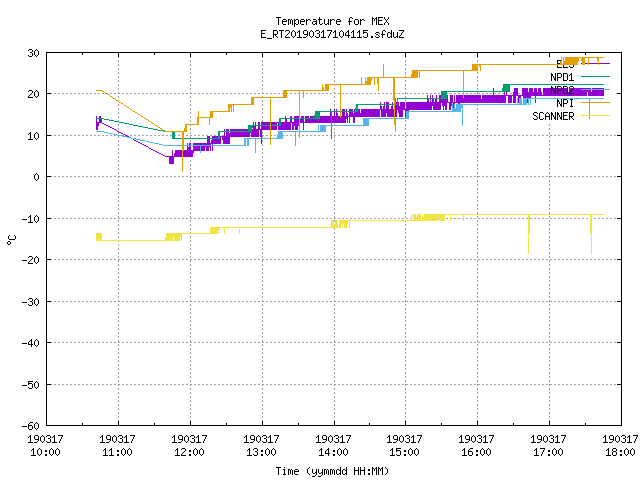Image resolution: width=640 pixels, height=480 pixels.
Task: Click the y-axis tick label 30
Action: tap(33, 53)
